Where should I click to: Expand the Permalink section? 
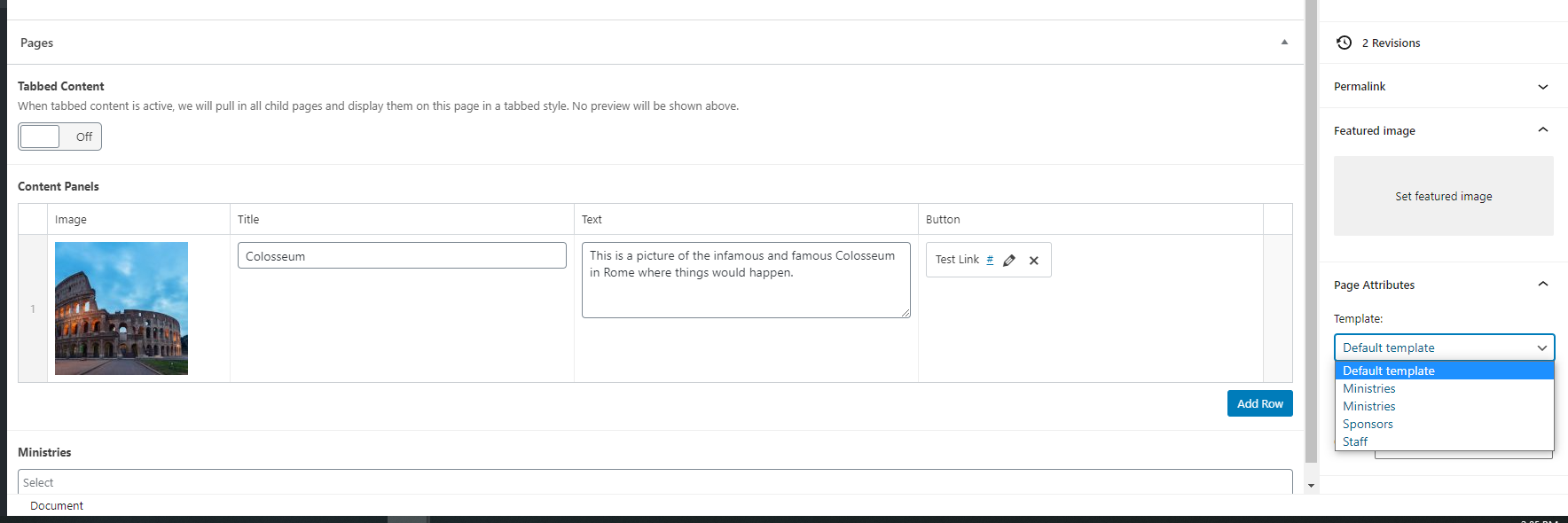click(x=1542, y=87)
